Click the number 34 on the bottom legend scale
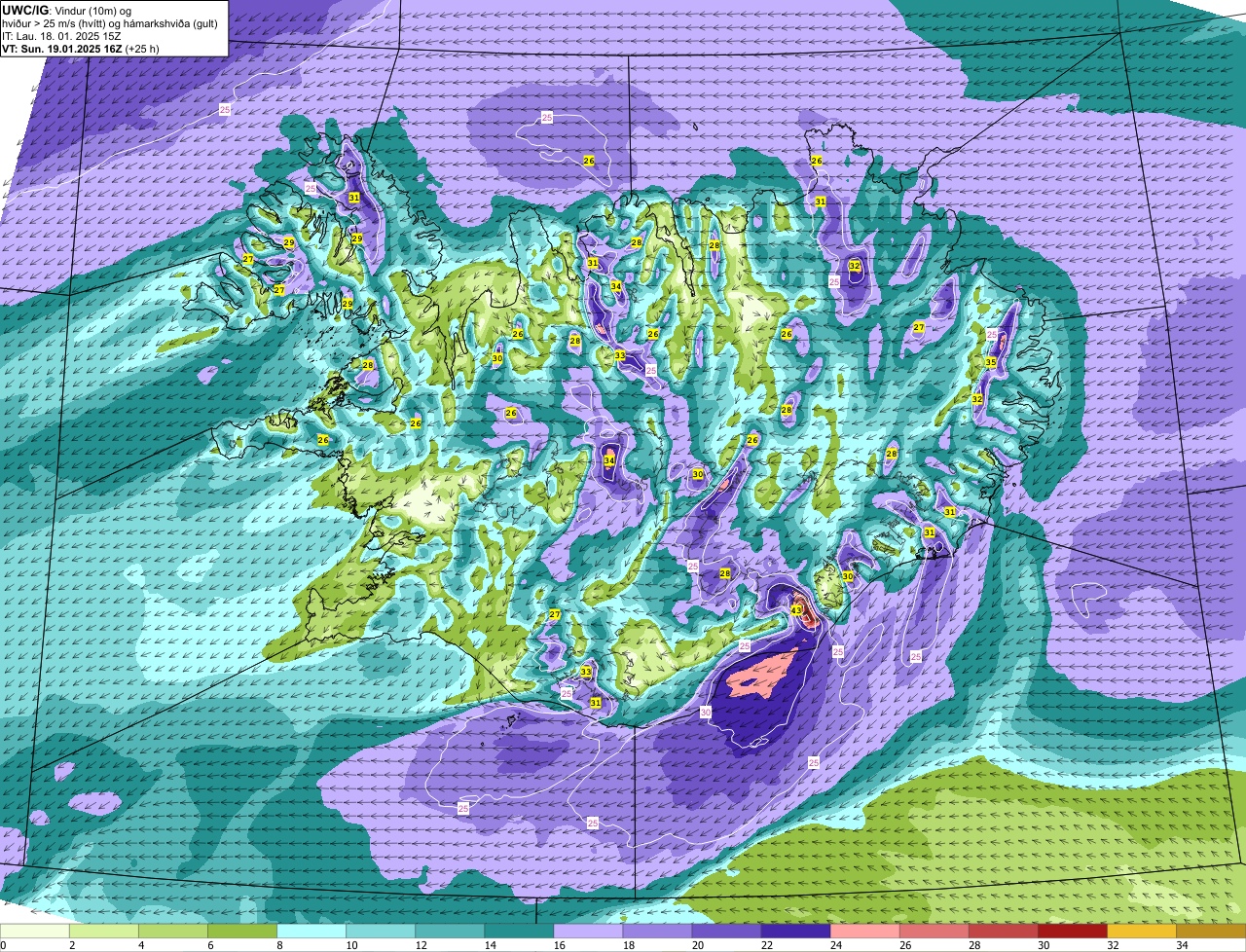1246x952 pixels. (1181, 945)
